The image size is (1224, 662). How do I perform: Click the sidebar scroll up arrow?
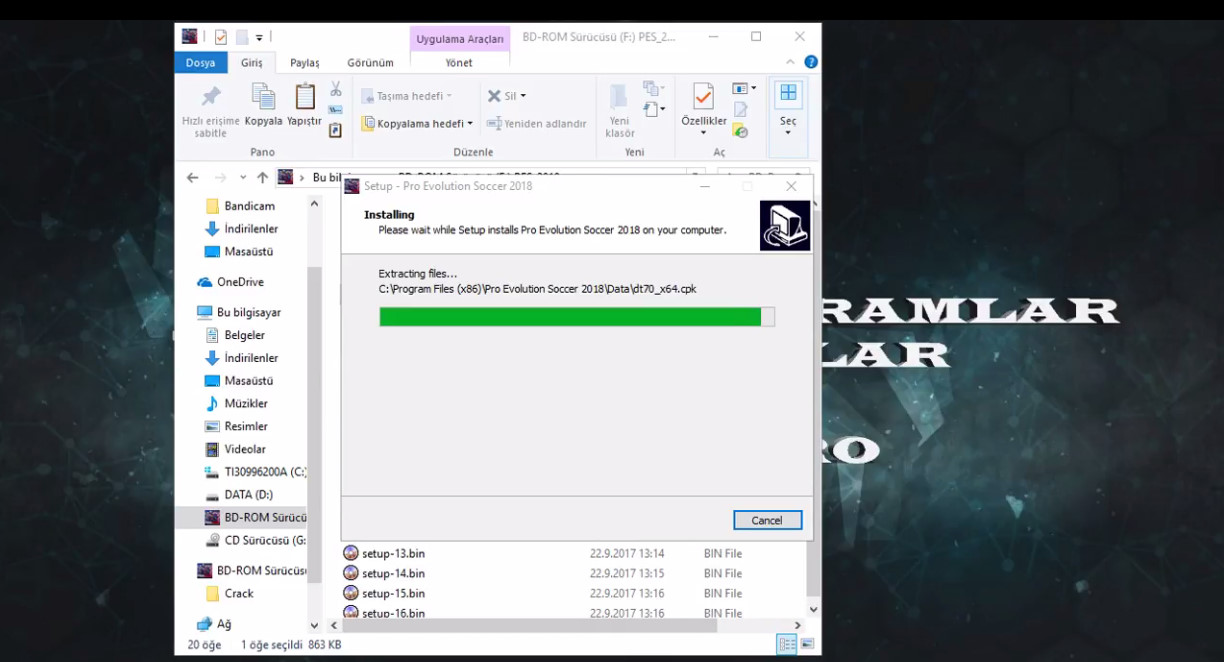(314, 203)
